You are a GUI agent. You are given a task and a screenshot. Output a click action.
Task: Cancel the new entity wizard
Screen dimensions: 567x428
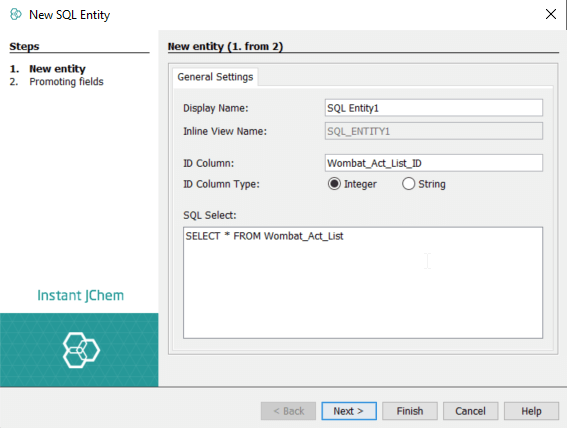point(470,411)
